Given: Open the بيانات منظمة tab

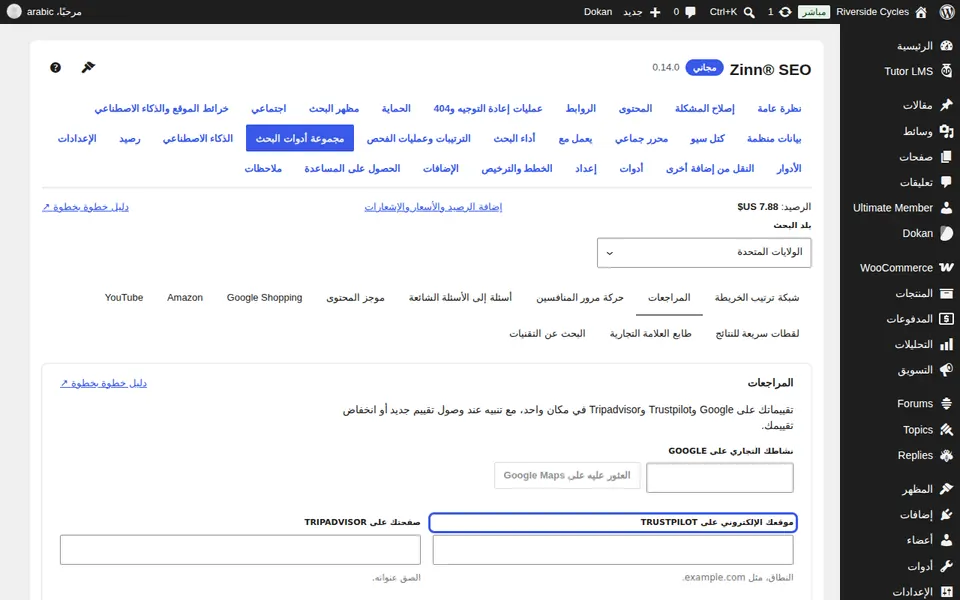Looking at the screenshot, I should 774,138.
